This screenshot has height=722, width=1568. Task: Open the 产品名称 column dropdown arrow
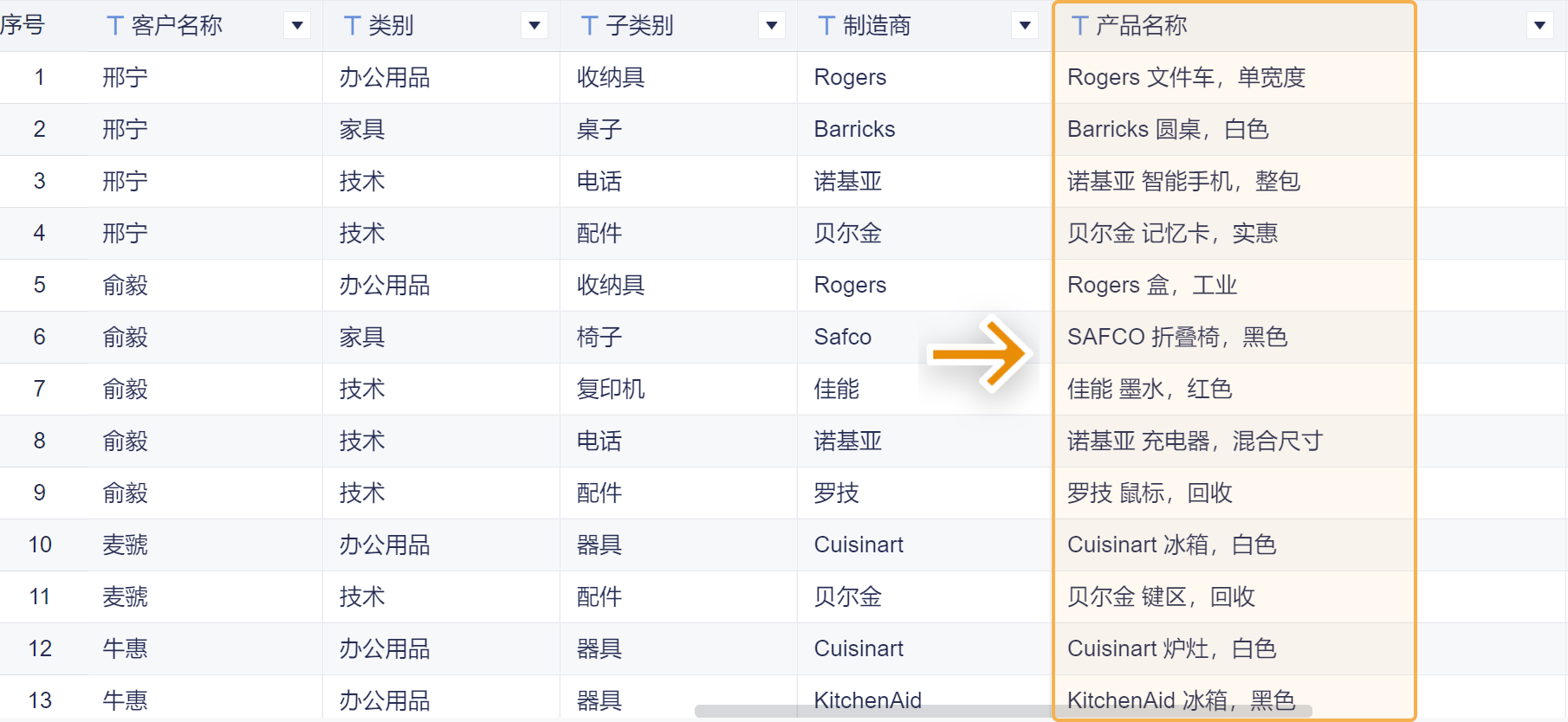pos(1539,26)
